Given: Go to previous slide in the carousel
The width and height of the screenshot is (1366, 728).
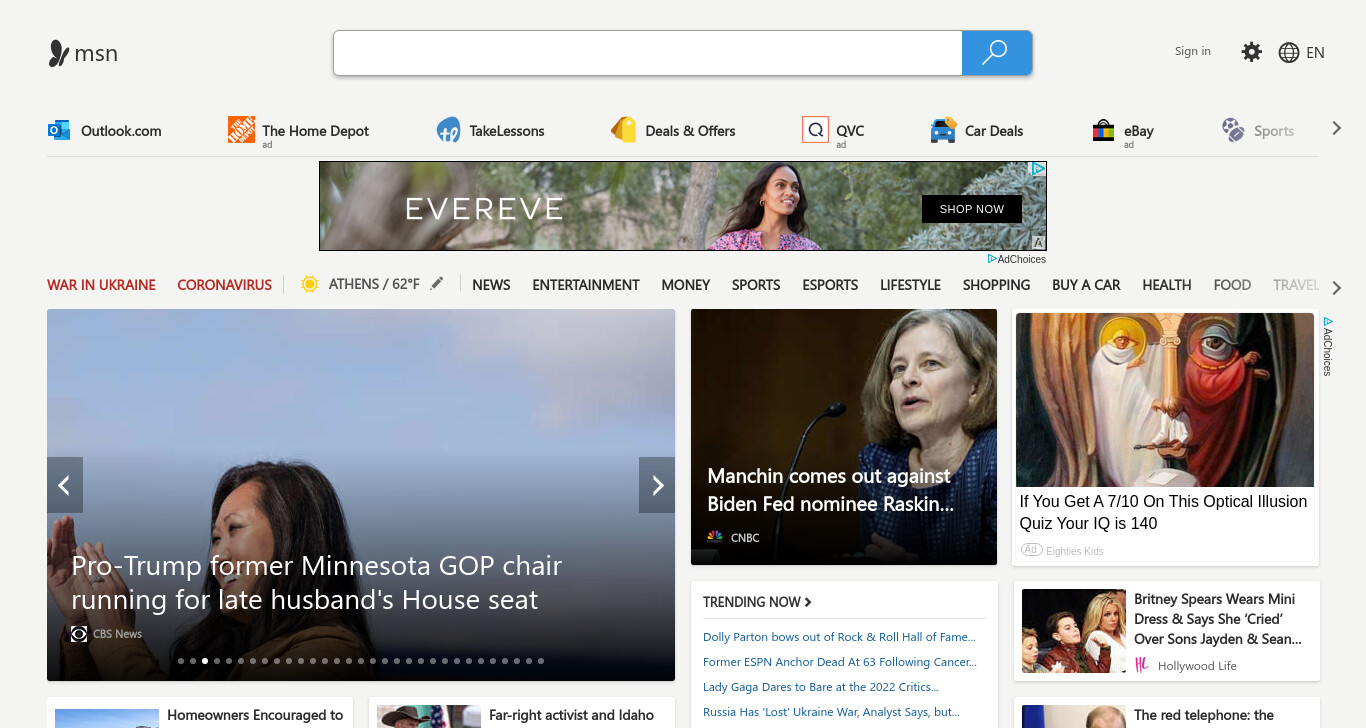Looking at the screenshot, I should [x=64, y=485].
